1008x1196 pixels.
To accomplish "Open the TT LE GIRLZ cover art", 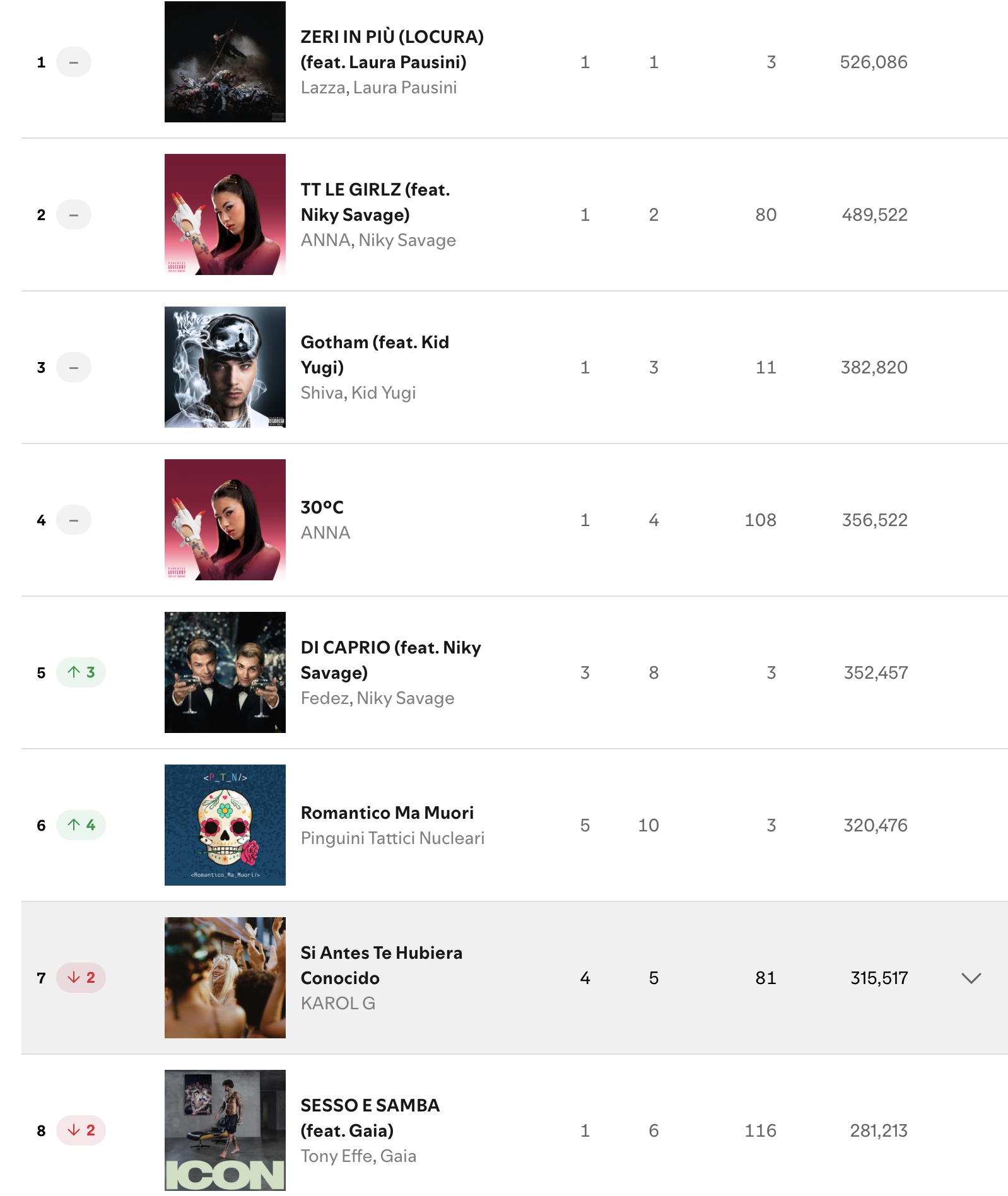I will (x=225, y=214).
